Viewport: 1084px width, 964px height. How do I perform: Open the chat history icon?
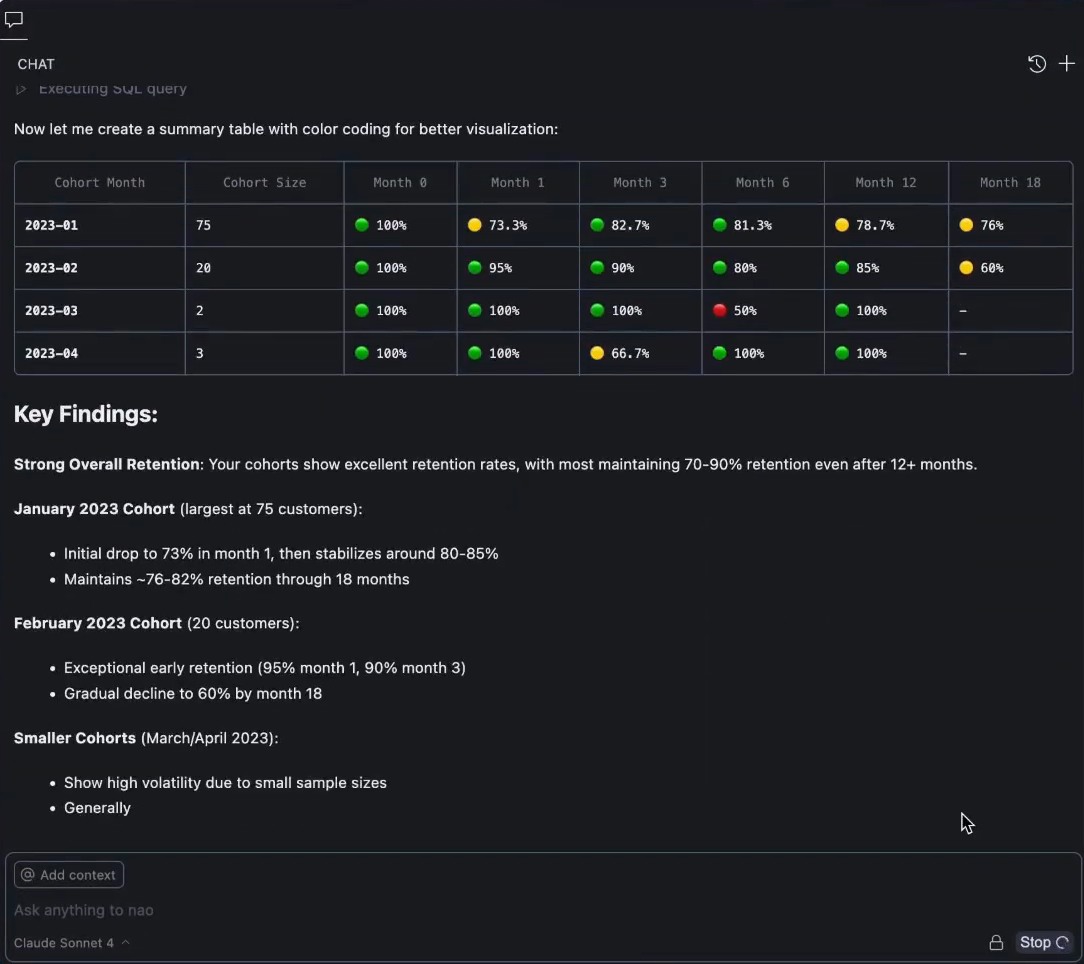[x=1037, y=63]
